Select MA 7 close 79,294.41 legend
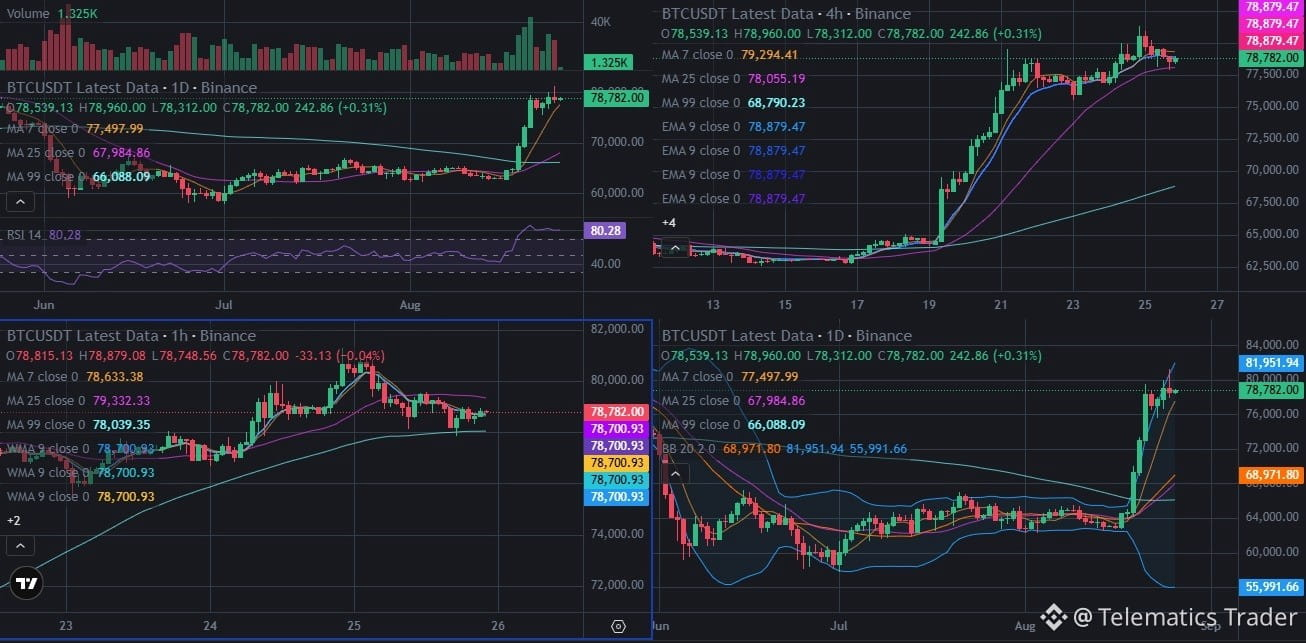Image resolution: width=1306 pixels, height=643 pixels. tap(729, 55)
